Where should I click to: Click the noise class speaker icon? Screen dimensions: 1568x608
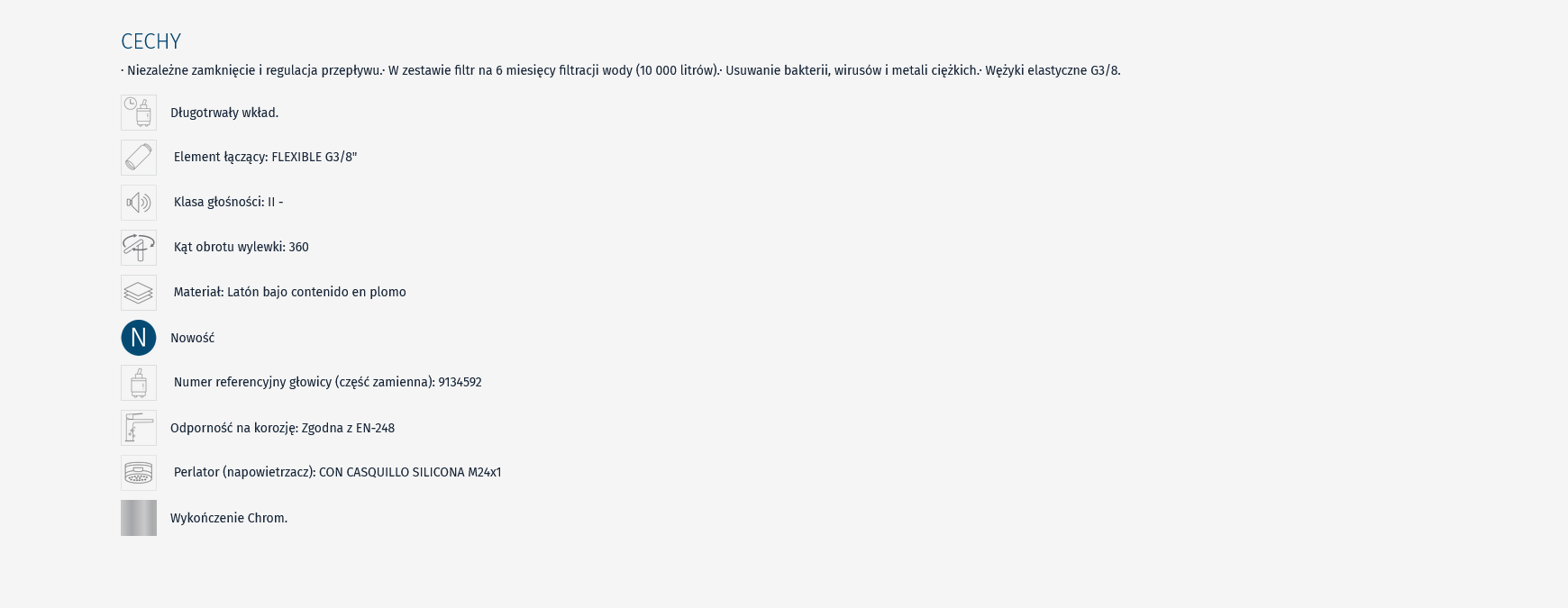[x=139, y=203]
